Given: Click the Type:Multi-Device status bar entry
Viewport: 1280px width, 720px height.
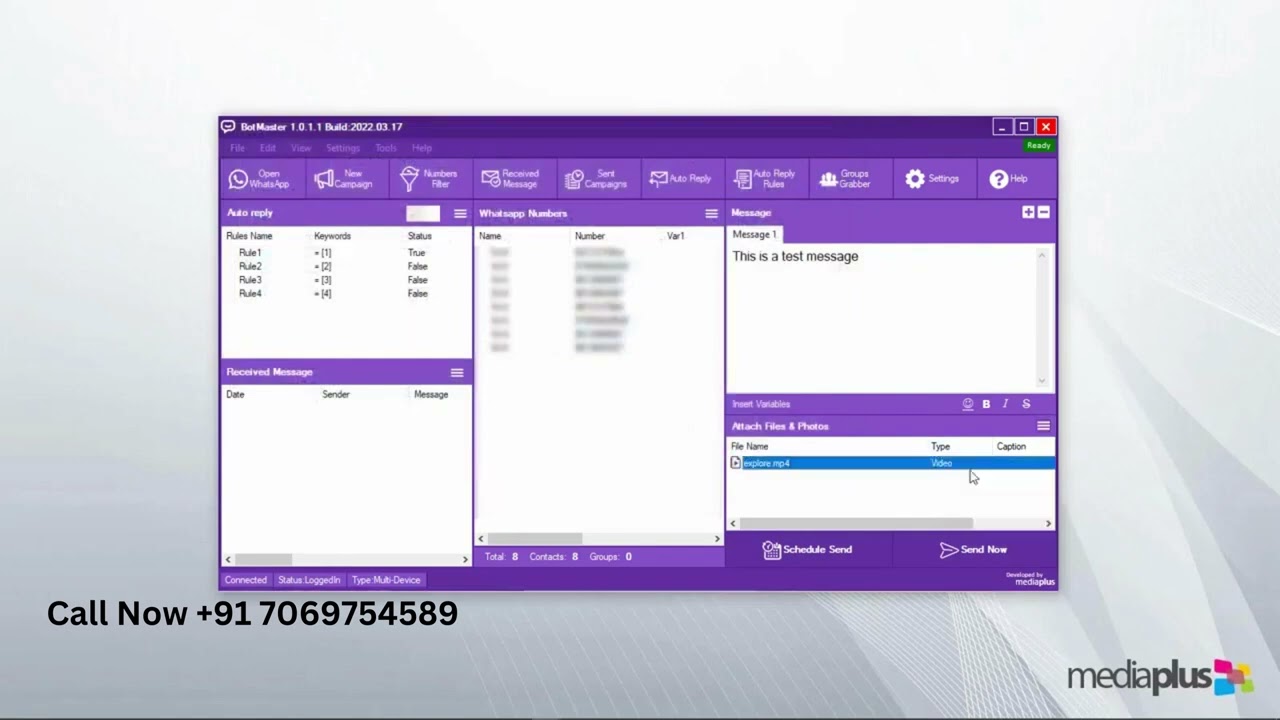Looking at the screenshot, I should click(x=386, y=580).
